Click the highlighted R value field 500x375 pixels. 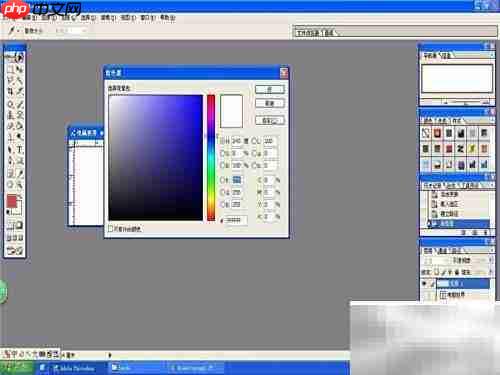pos(237,180)
